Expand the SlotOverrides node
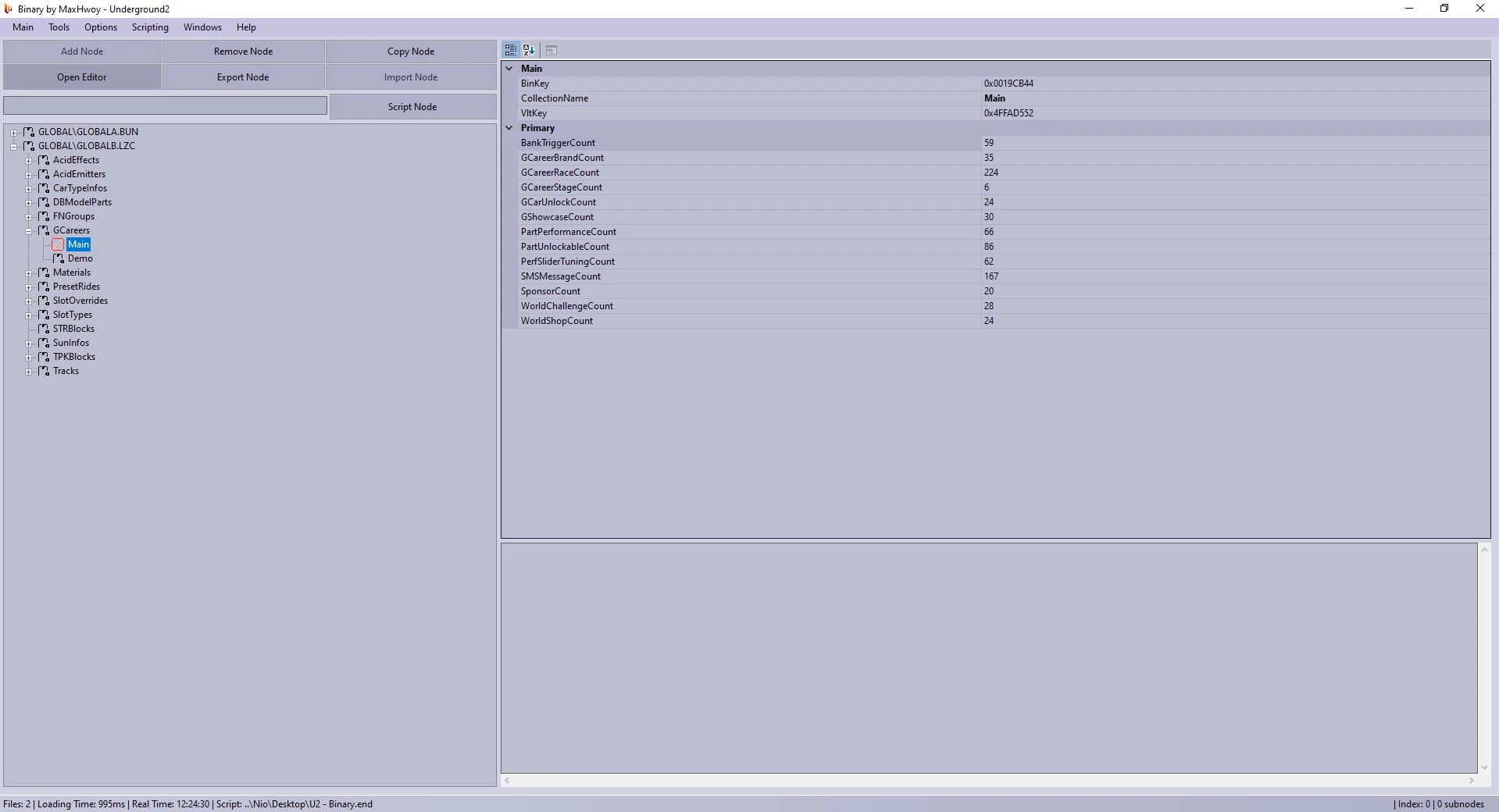The width and height of the screenshot is (1499, 812). pyautogui.click(x=28, y=301)
